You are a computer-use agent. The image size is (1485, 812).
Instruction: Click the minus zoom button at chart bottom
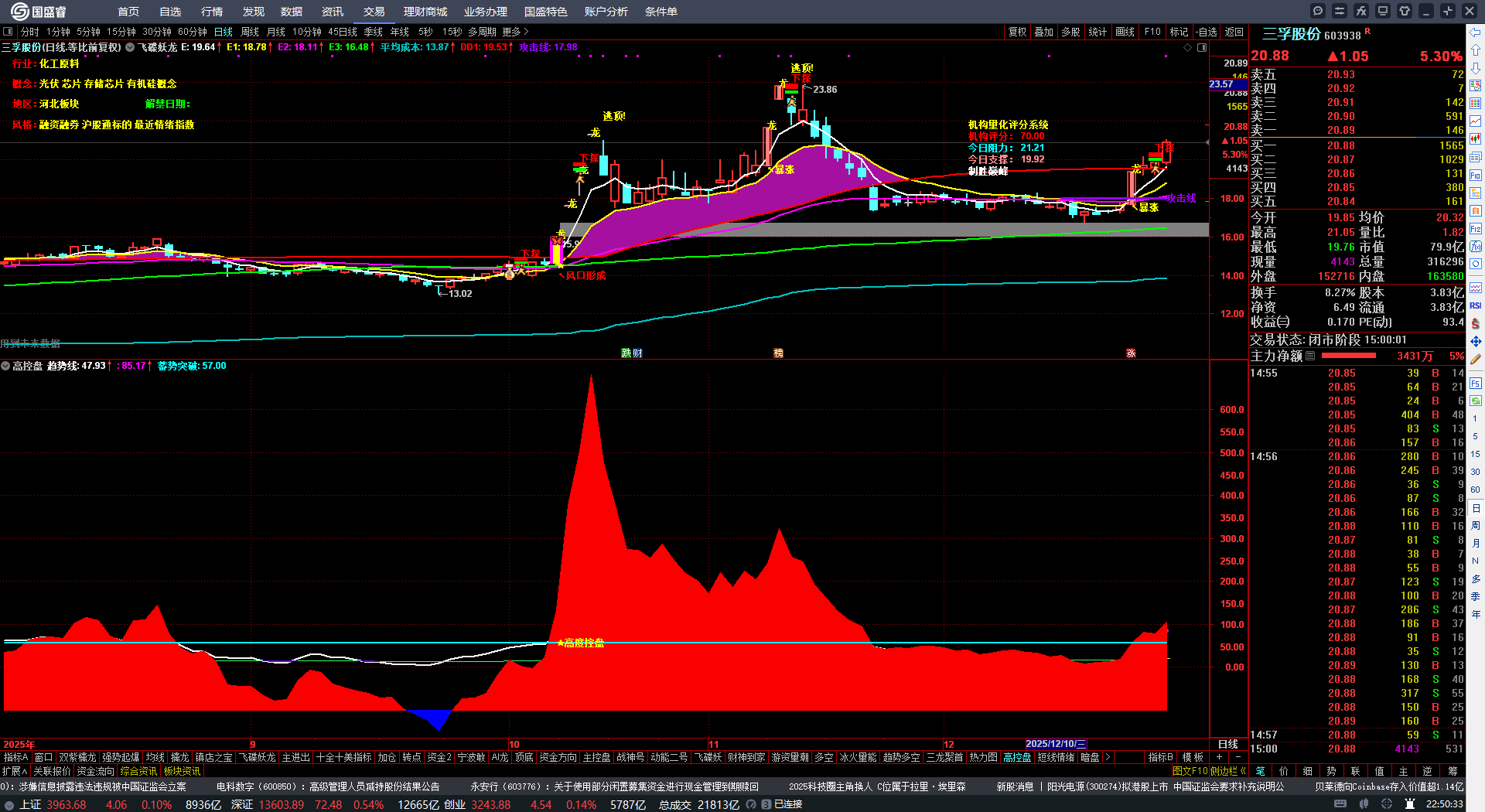(x=1237, y=757)
